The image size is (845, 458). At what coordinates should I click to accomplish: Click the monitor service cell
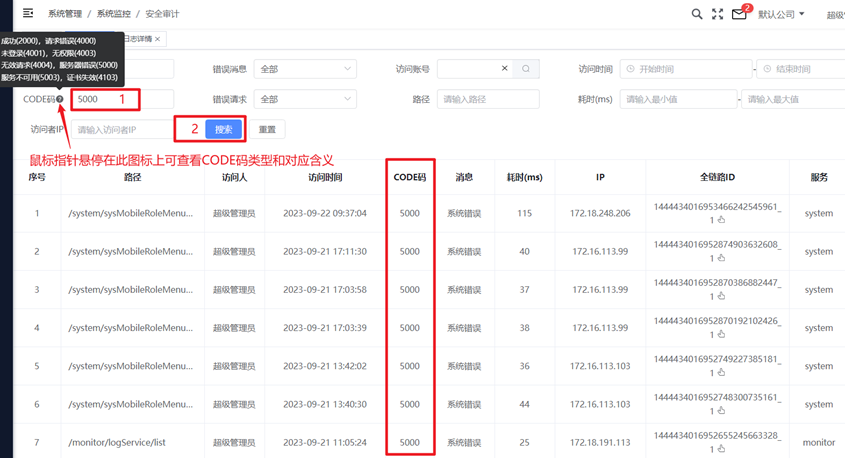tap(819, 442)
